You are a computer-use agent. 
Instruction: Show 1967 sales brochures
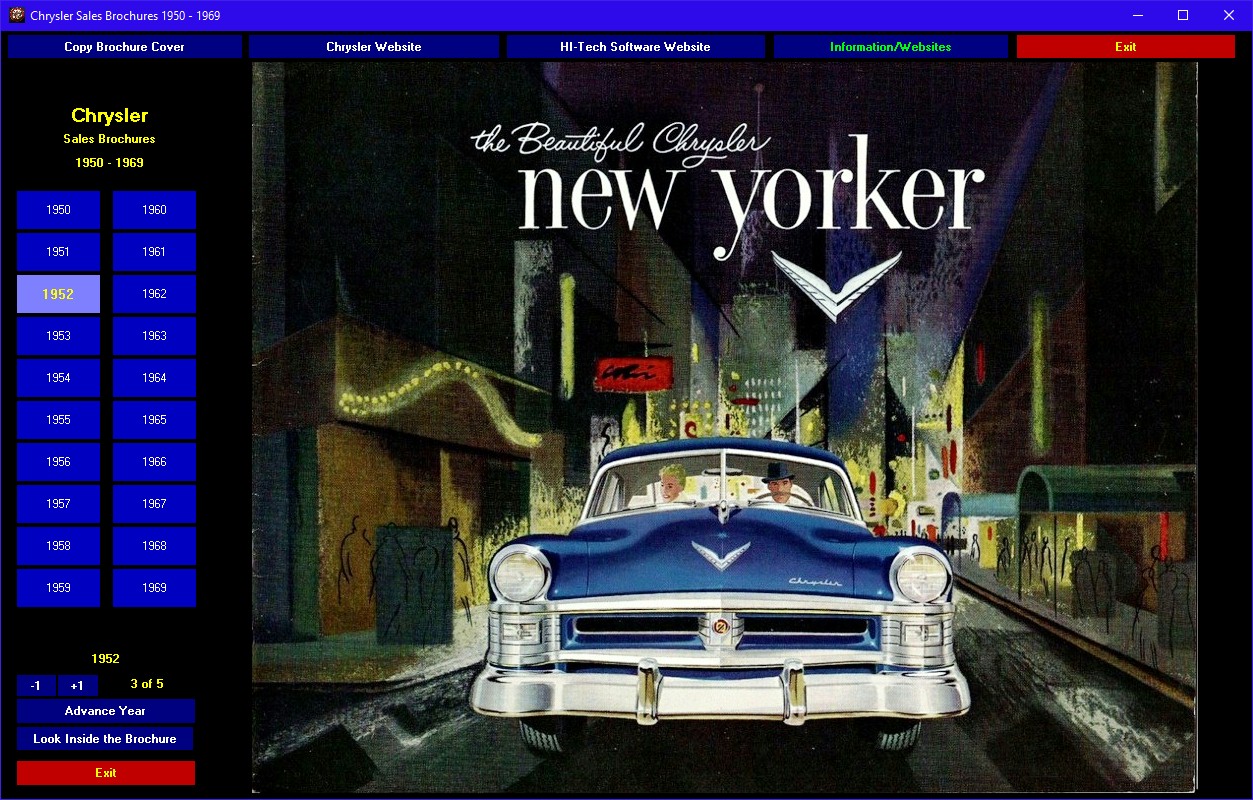pyautogui.click(x=154, y=504)
